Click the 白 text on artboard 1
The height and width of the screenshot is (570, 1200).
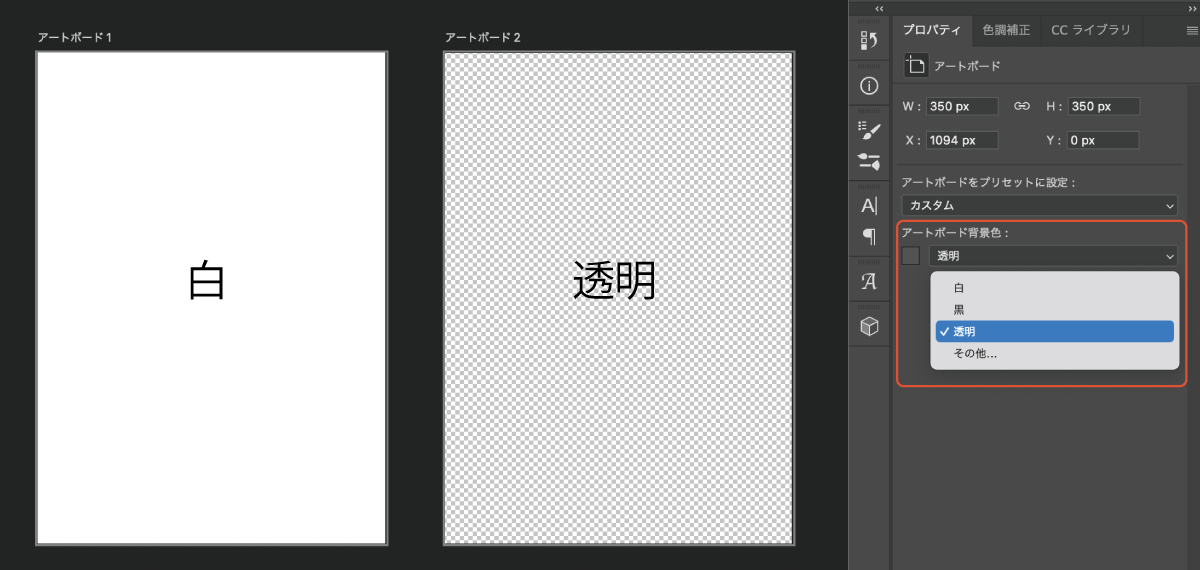click(207, 281)
